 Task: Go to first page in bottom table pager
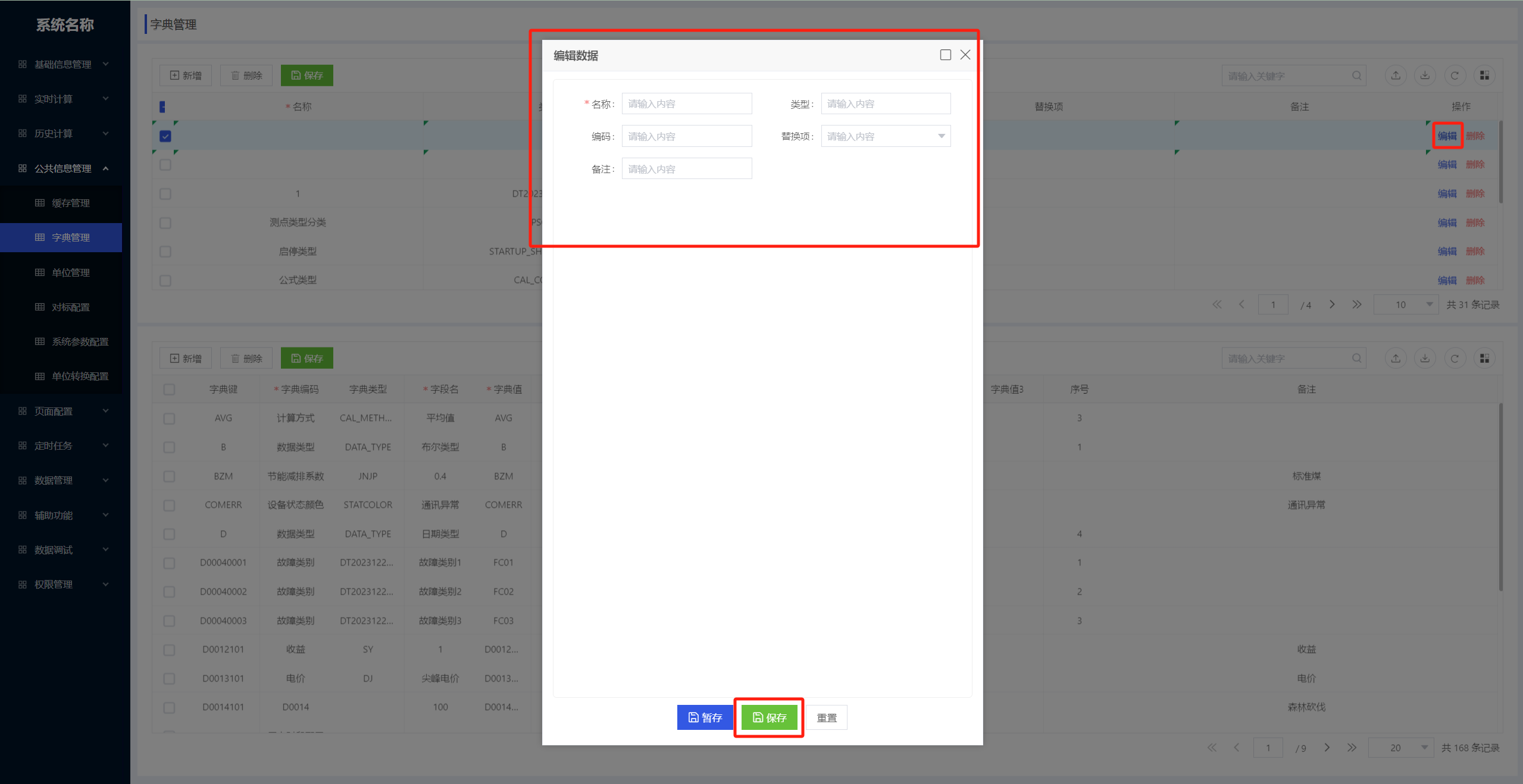1212,748
